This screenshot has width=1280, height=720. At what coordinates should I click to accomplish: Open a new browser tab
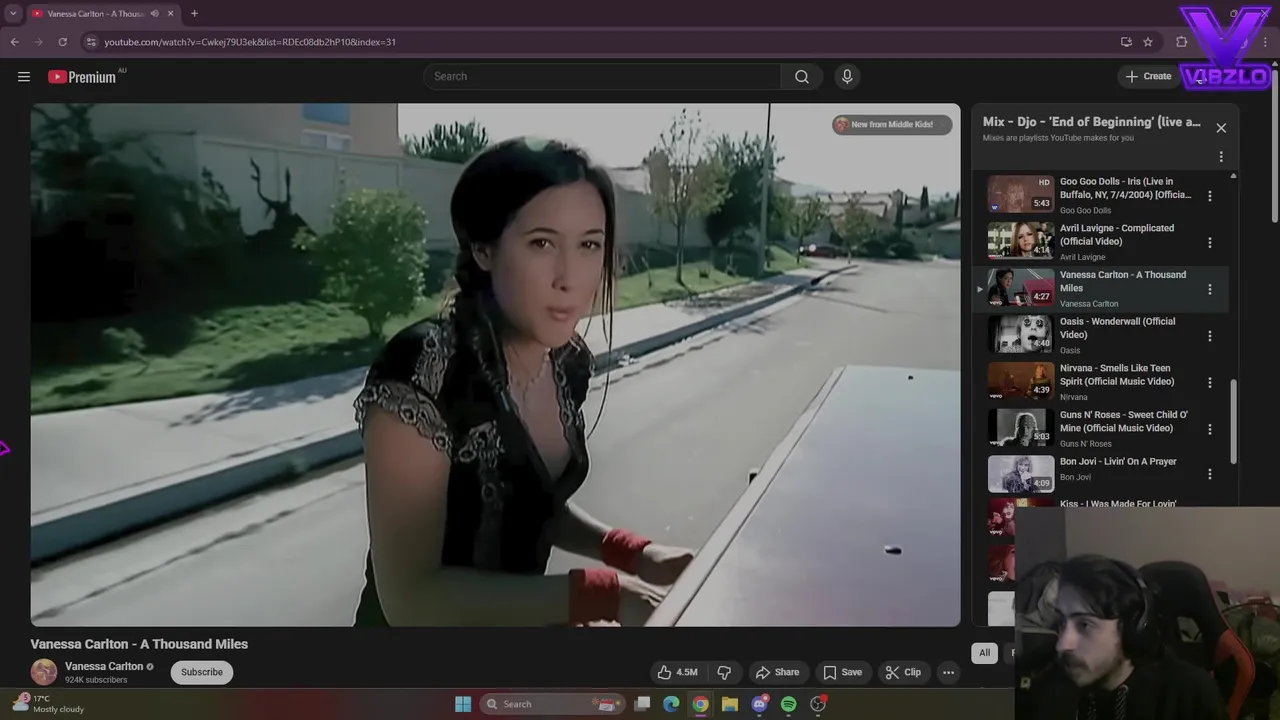[x=194, y=14]
